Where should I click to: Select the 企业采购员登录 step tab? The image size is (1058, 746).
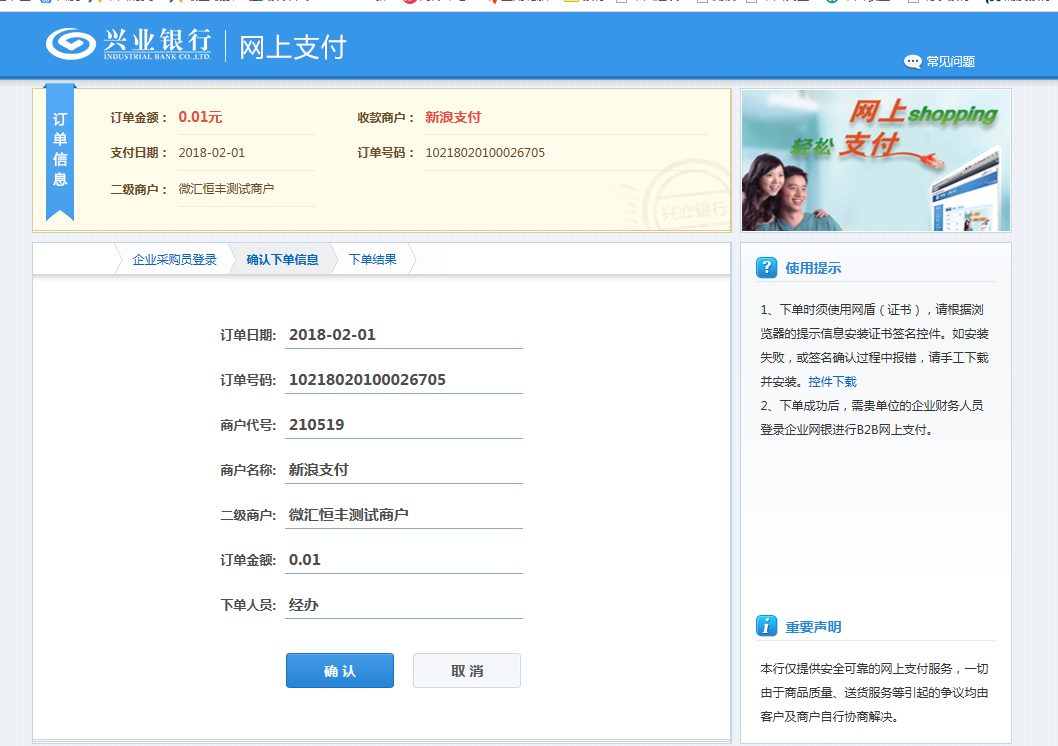pos(174,260)
